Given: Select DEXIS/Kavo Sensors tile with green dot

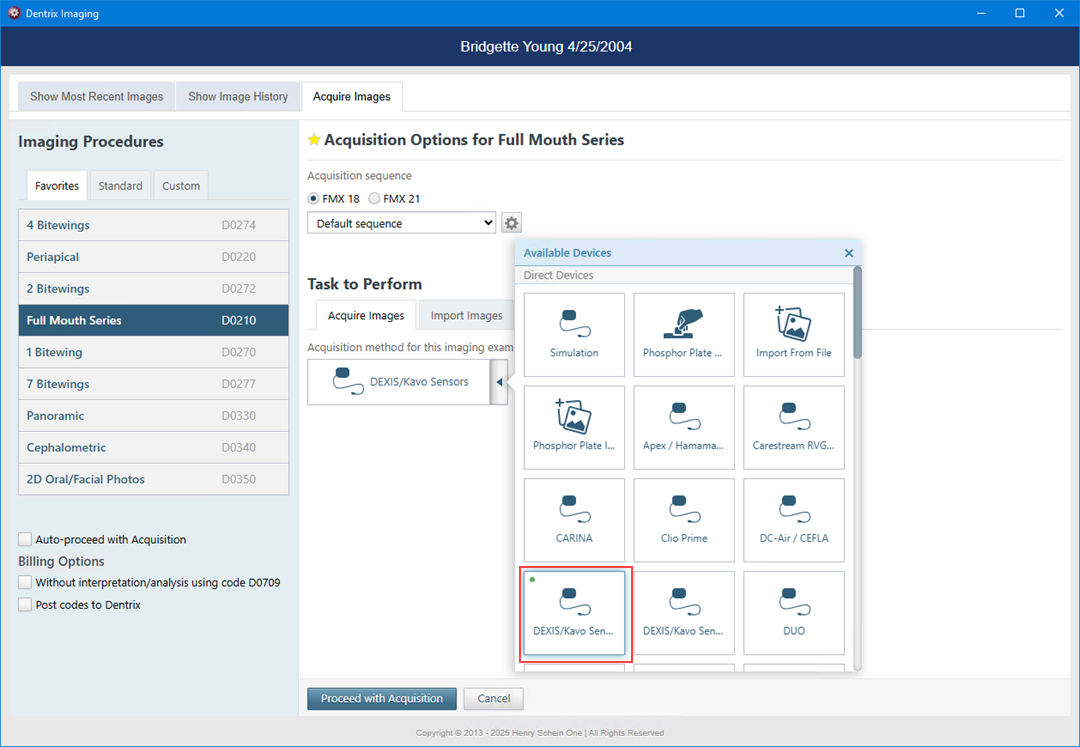Looking at the screenshot, I should [574, 613].
